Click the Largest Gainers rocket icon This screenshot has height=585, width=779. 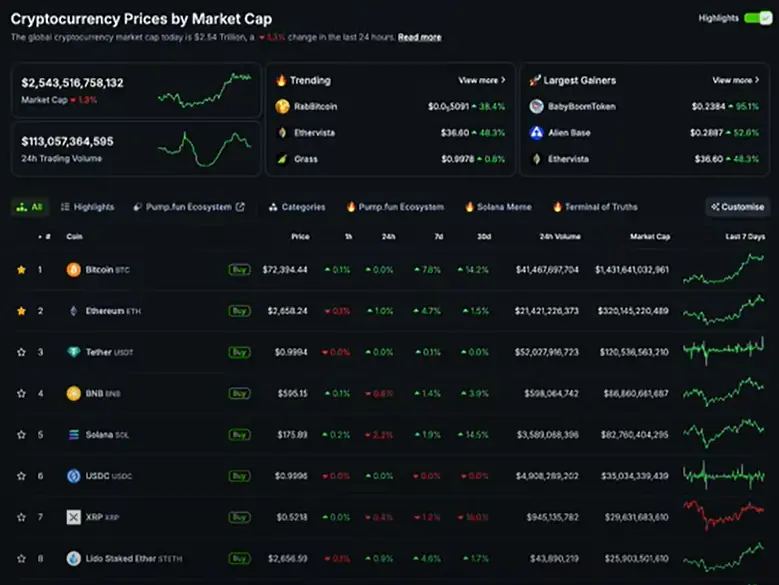click(535, 80)
